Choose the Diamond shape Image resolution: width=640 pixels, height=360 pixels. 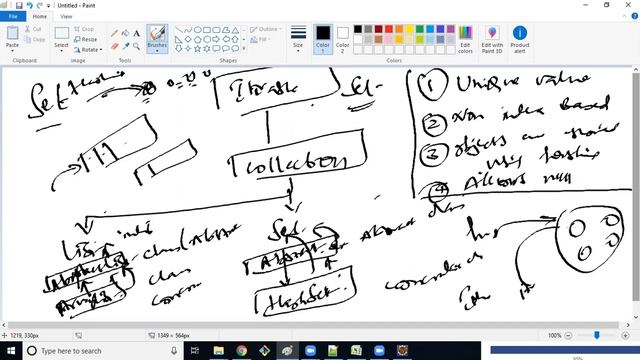[x=188, y=40]
